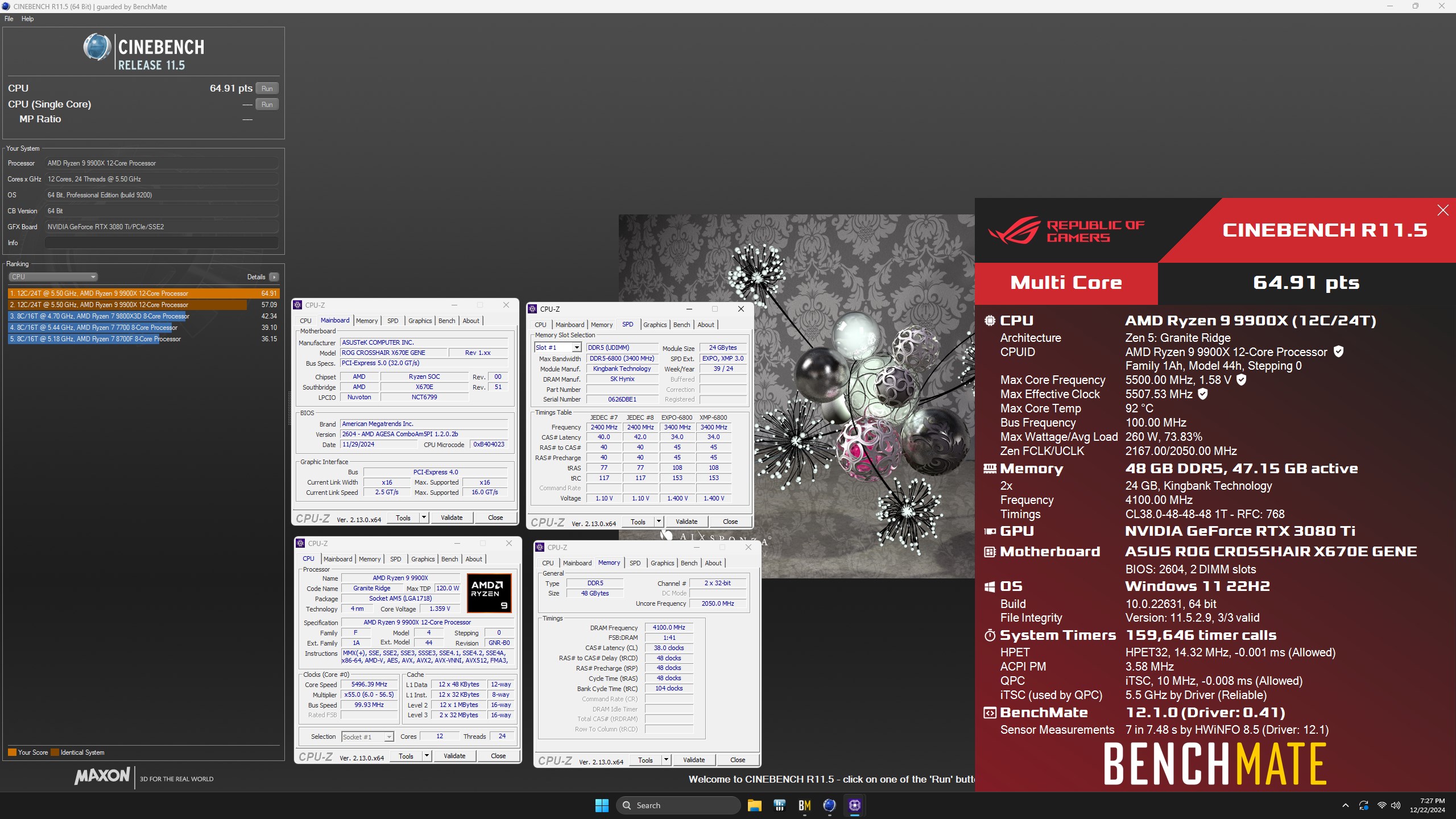Viewport: 1456px width, 819px height.
Task: Click Close in CPU-Z CPU window
Action: (x=498, y=756)
